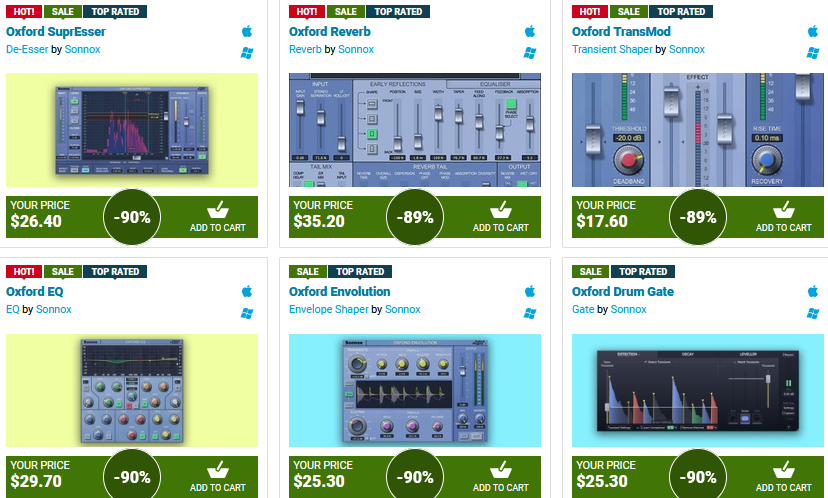
Task: Open the Envelope Shaper category link
Action: pos(328,309)
